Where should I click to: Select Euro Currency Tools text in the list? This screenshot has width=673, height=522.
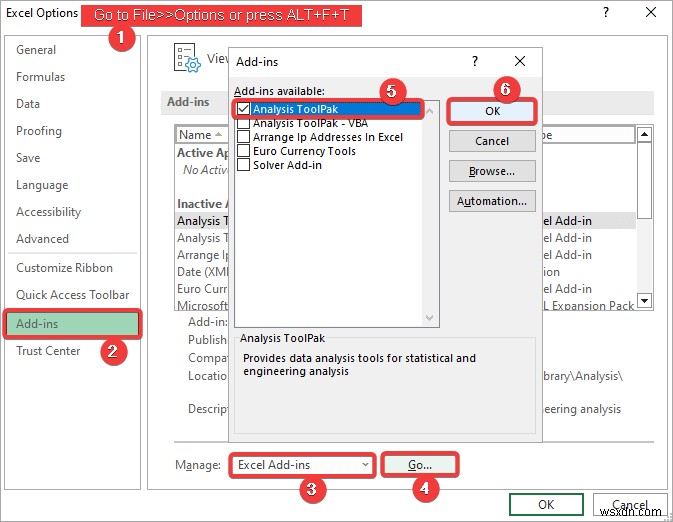pos(304,151)
